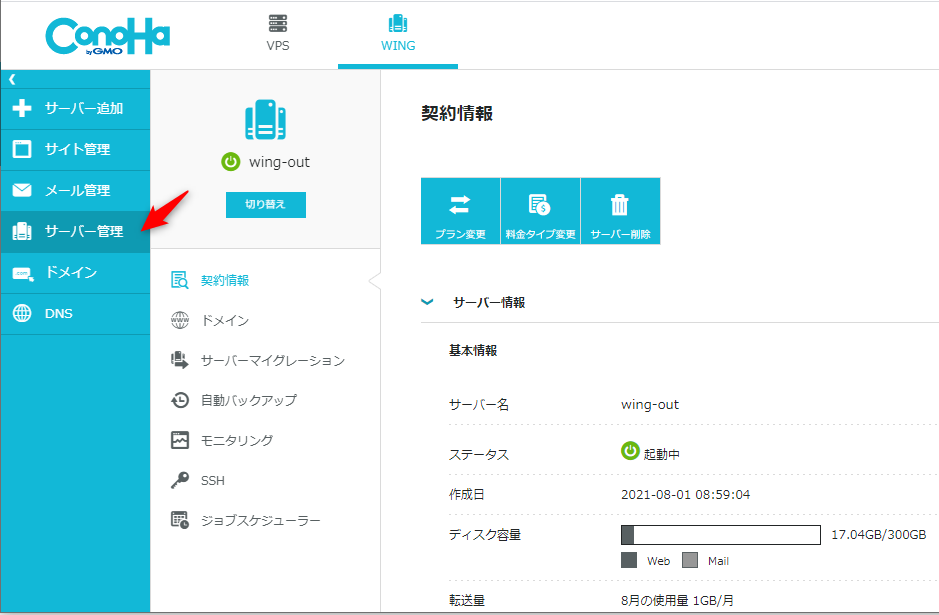The width and height of the screenshot is (939, 615).
Task: Click the 自動バックアップ icon
Action: [x=180, y=400]
